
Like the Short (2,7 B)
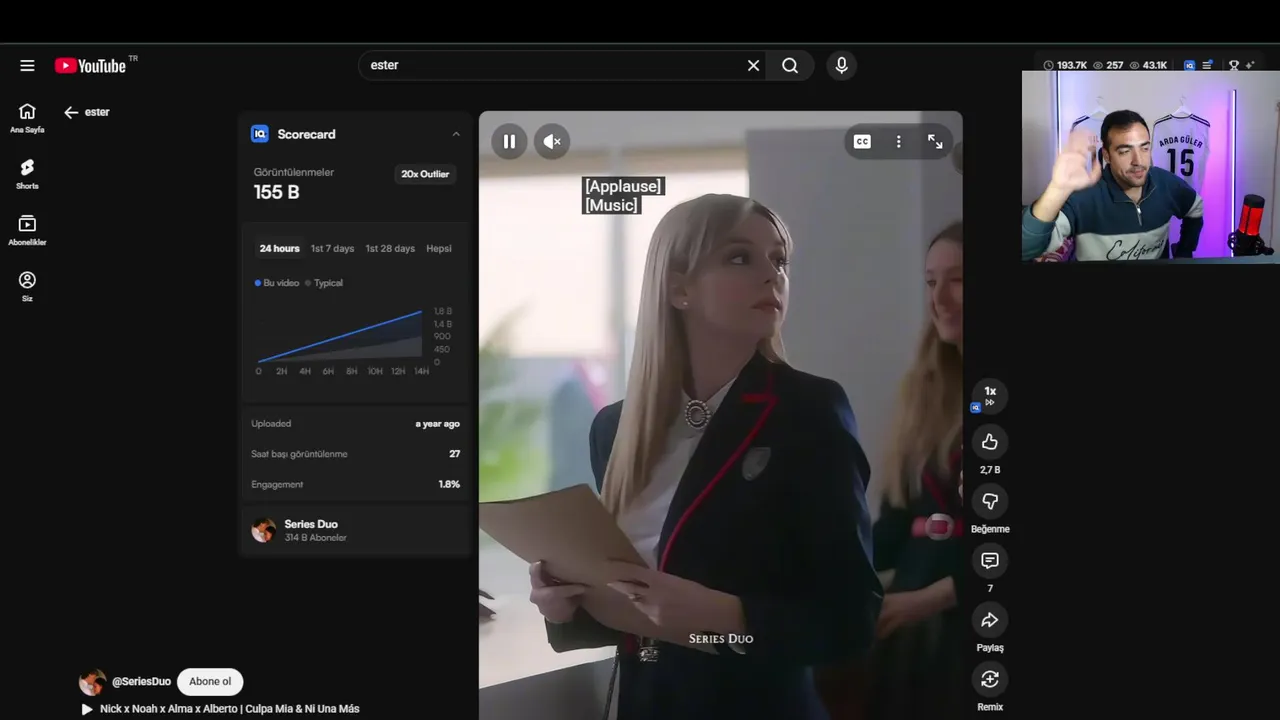coord(990,442)
